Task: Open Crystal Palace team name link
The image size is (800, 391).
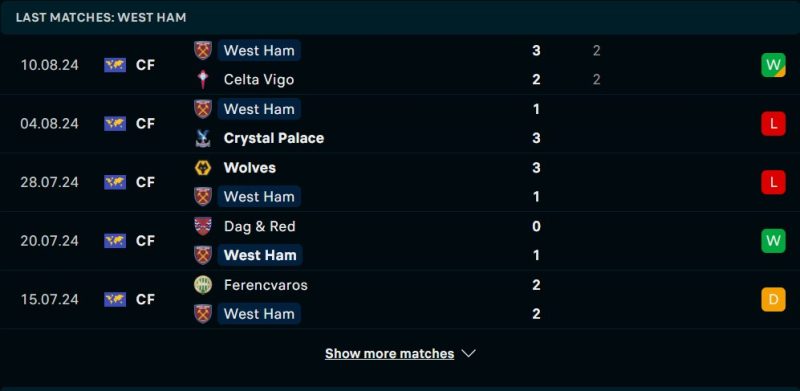Action: pos(274,138)
